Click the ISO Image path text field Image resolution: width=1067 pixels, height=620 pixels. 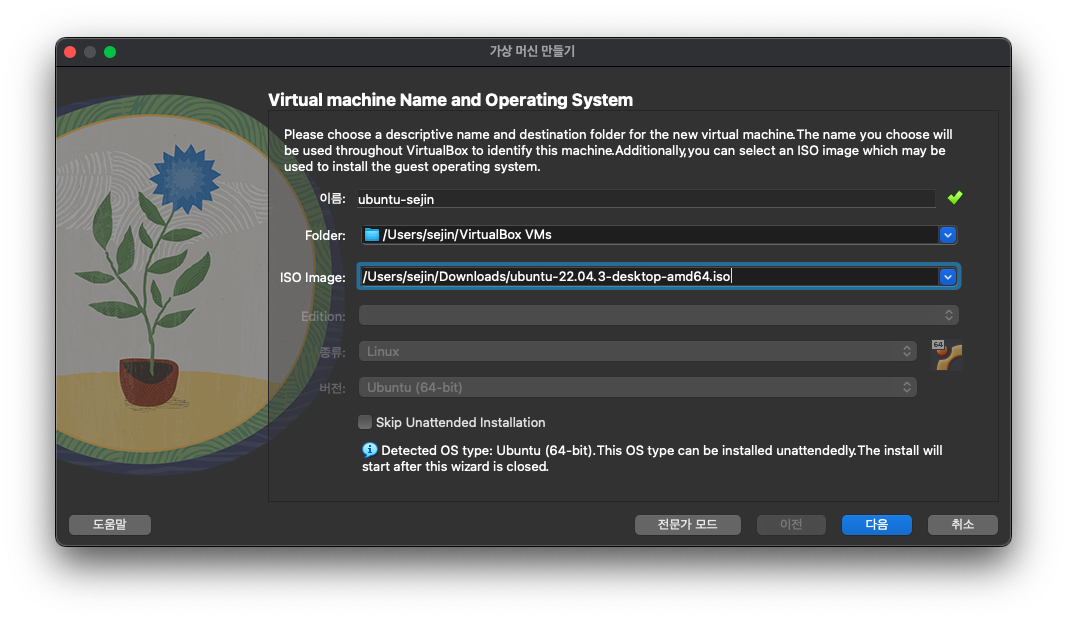tap(649, 277)
